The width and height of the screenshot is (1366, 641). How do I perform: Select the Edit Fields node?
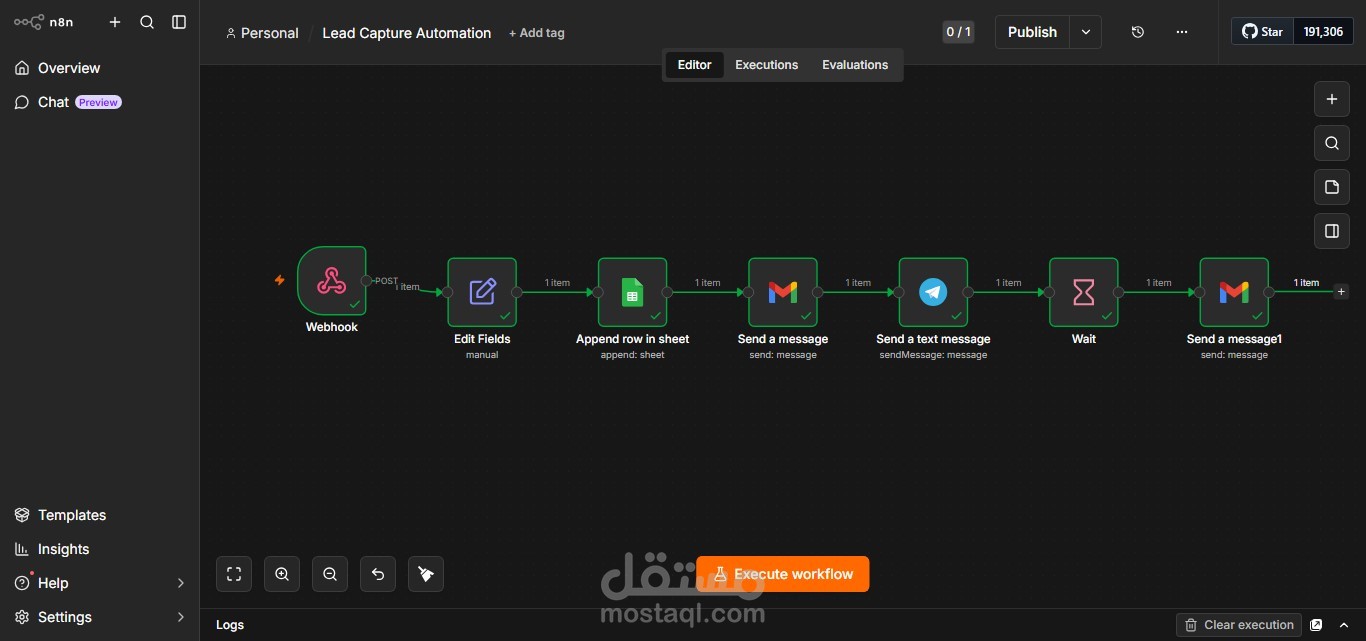(x=482, y=292)
